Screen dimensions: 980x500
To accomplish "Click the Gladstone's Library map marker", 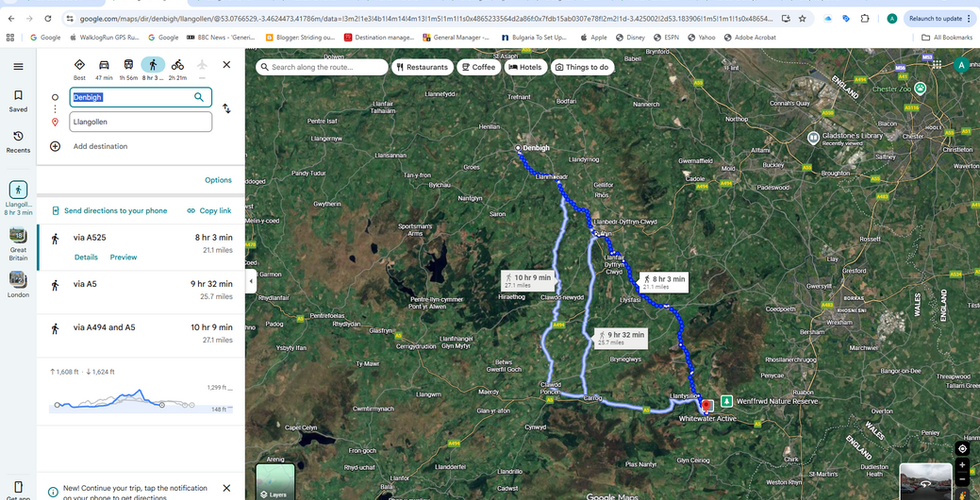I will [x=813, y=138].
